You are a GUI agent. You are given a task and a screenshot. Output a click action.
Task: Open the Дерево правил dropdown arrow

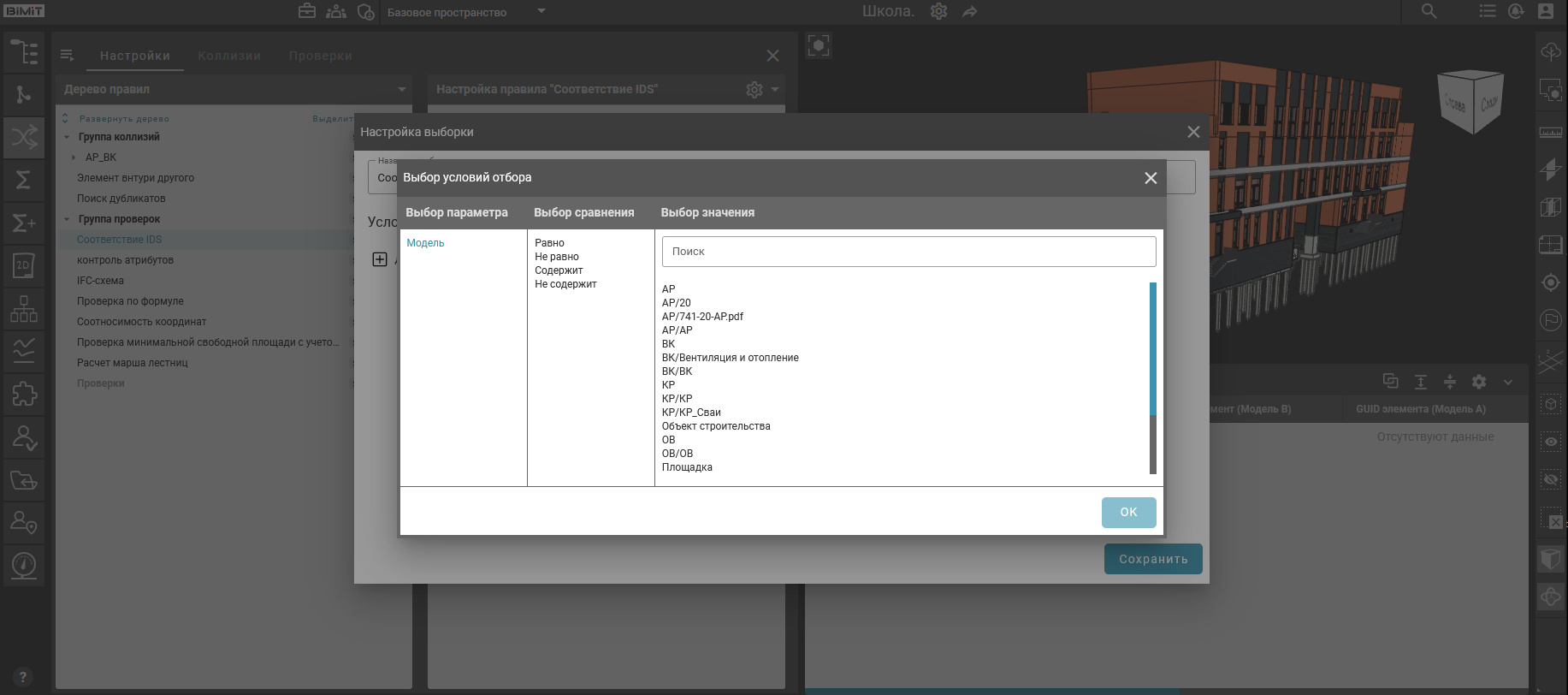click(x=402, y=89)
